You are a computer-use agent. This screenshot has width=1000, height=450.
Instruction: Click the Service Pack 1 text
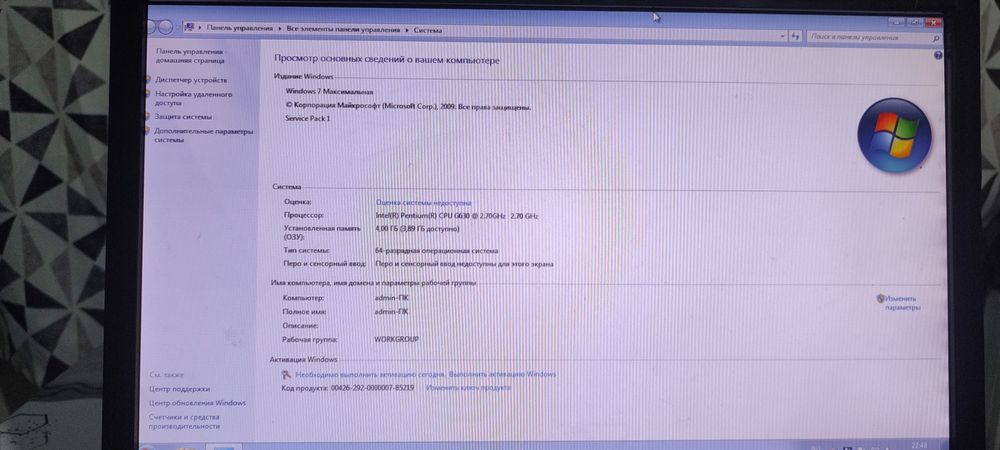point(307,119)
